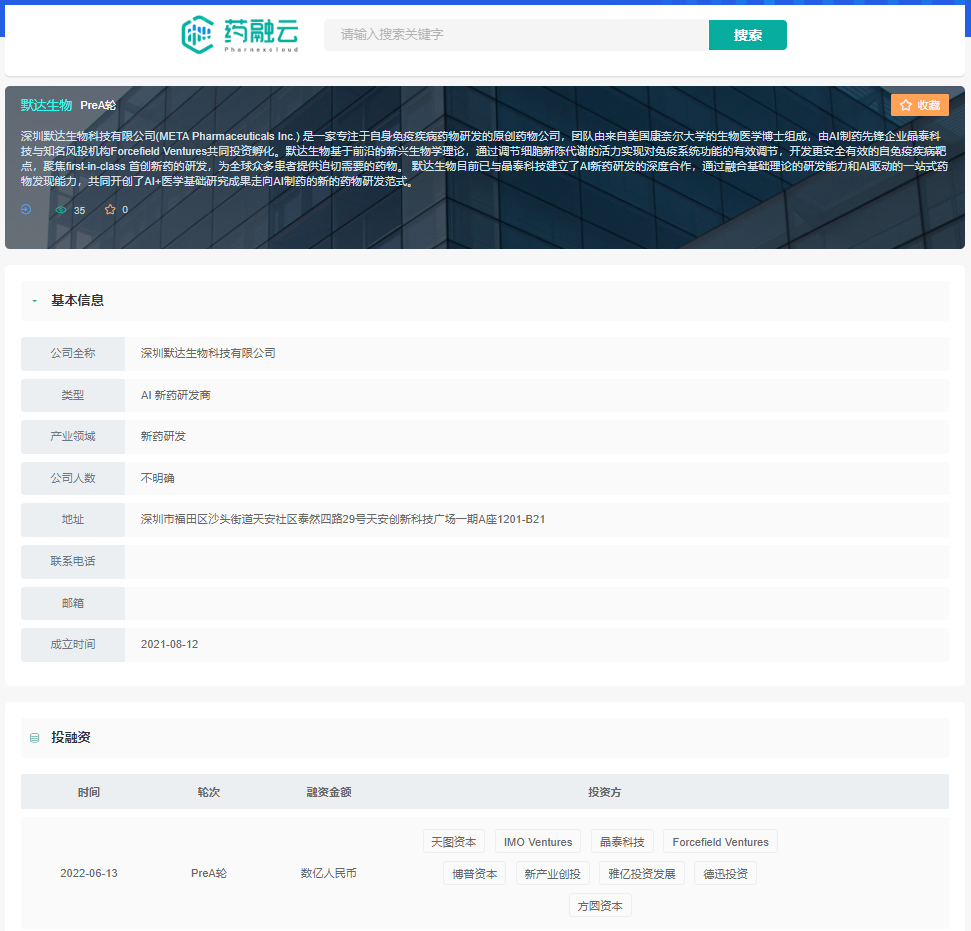The width and height of the screenshot is (971, 931).
Task: Collapse the 基本信息 section expander
Action: click(35, 301)
